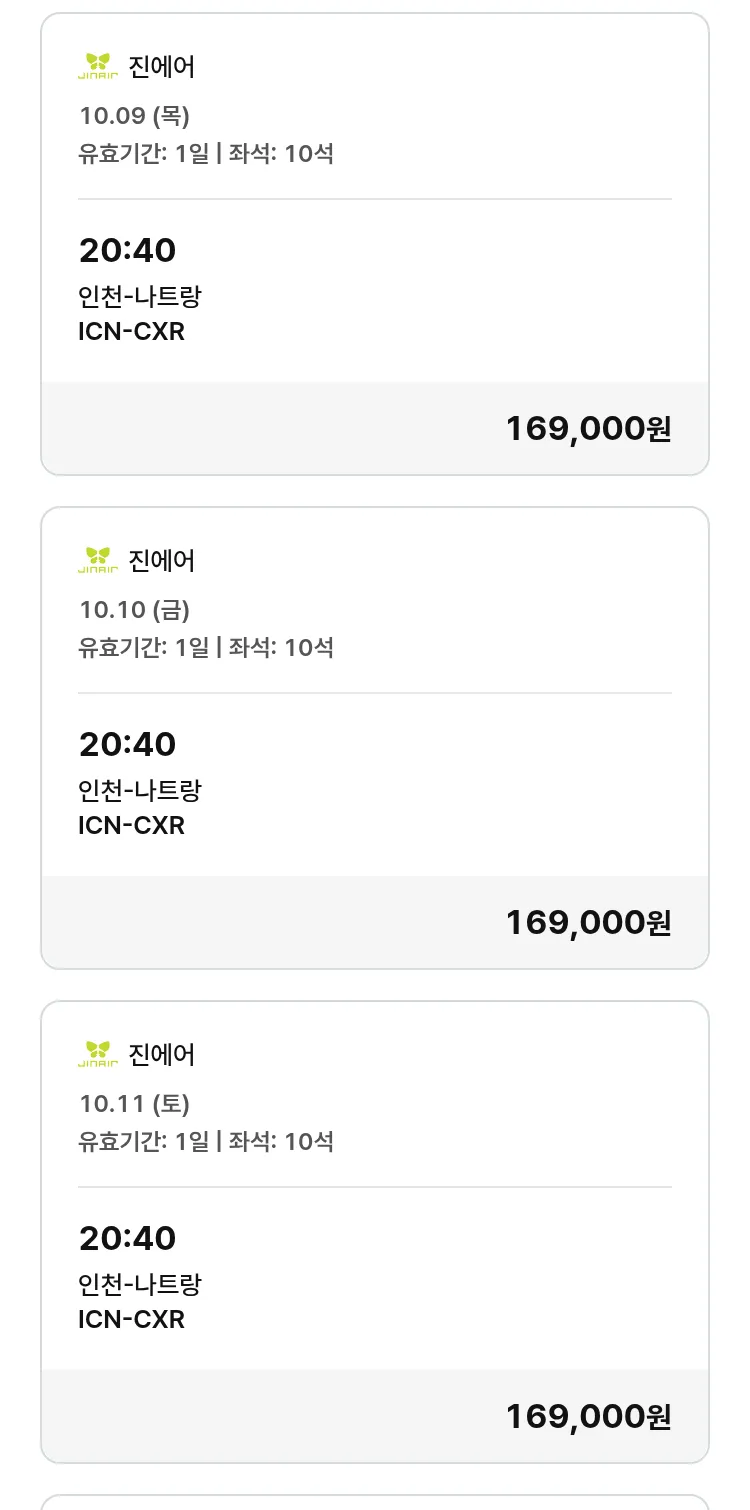
Task: Open the 20:40 departure on the 10.10 flight
Action: tap(127, 744)
